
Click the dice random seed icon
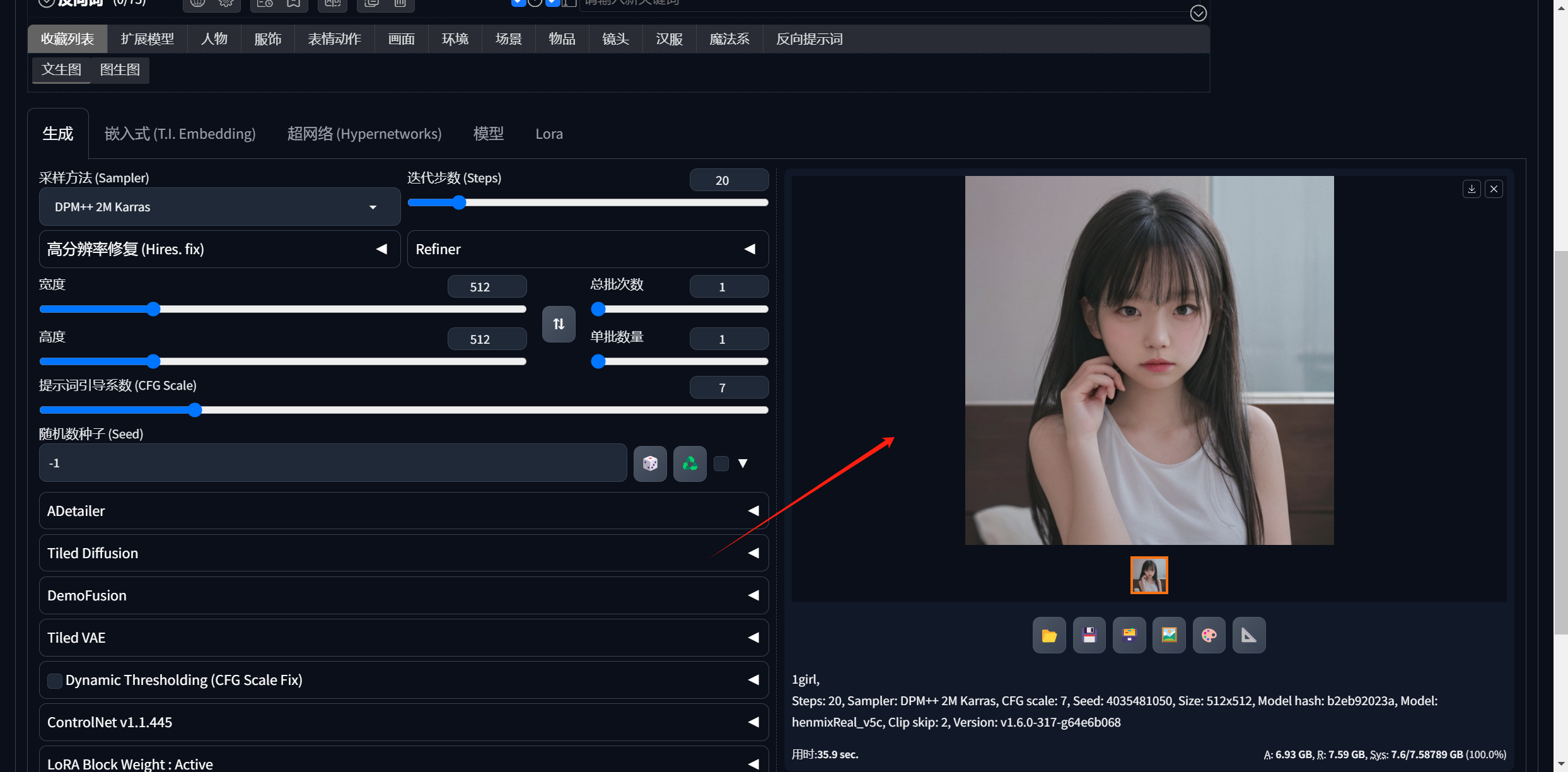click(x=650, y=464)
